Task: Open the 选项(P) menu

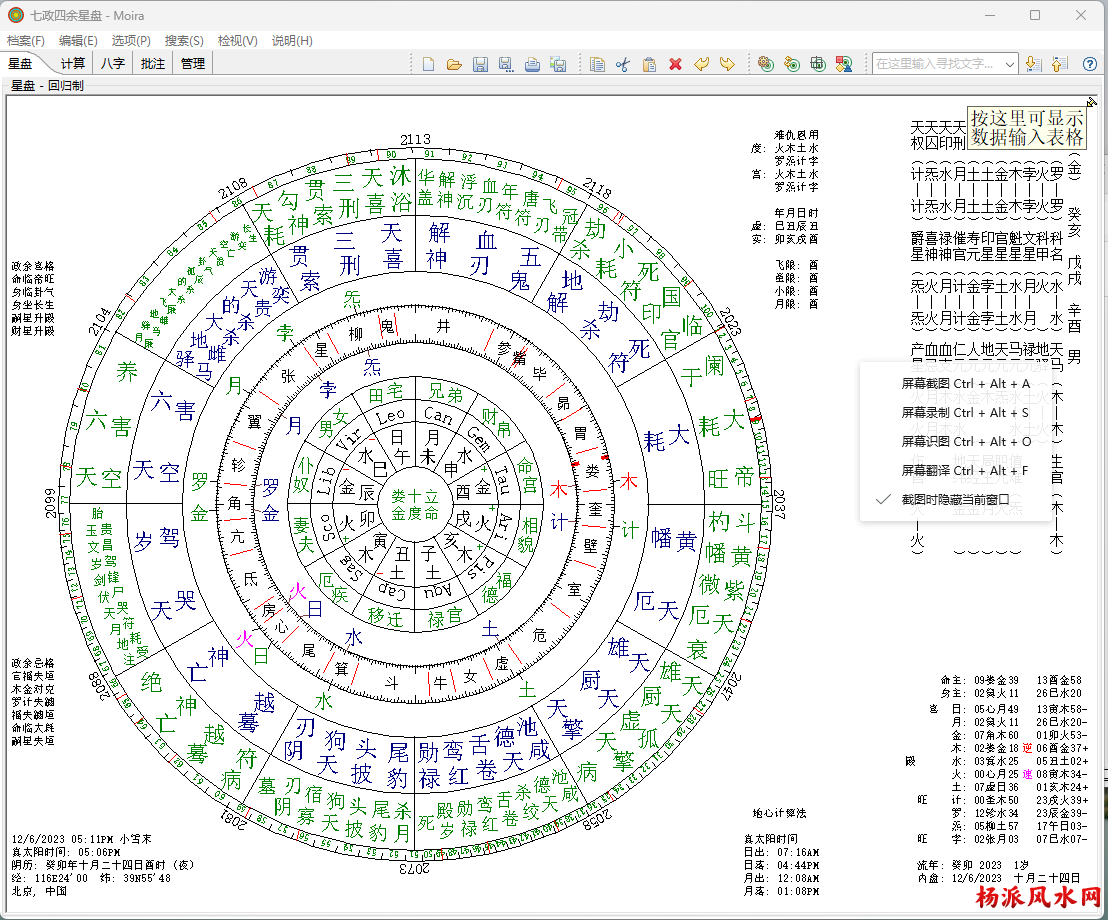Action: (131, 41)
